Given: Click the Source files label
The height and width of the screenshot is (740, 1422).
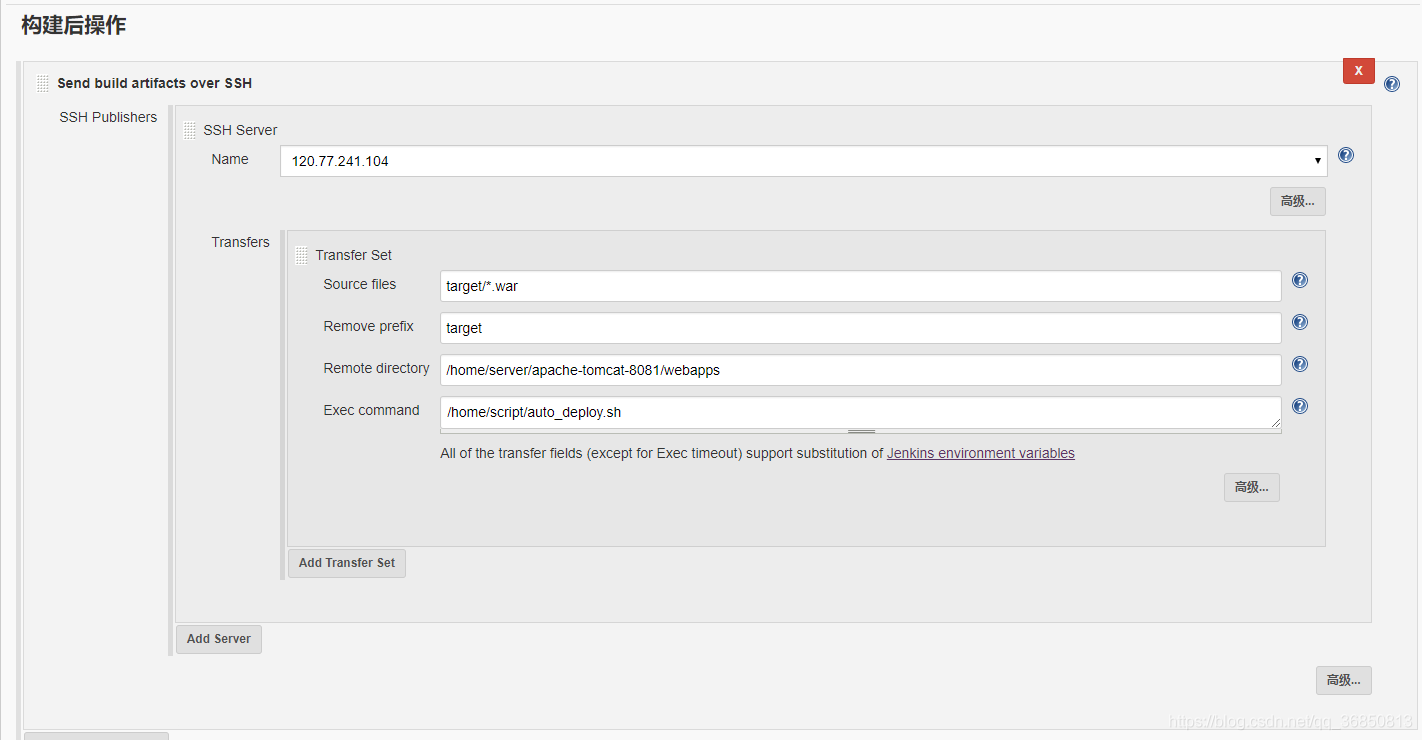Looking at the screenshot, I should [359, 284].
